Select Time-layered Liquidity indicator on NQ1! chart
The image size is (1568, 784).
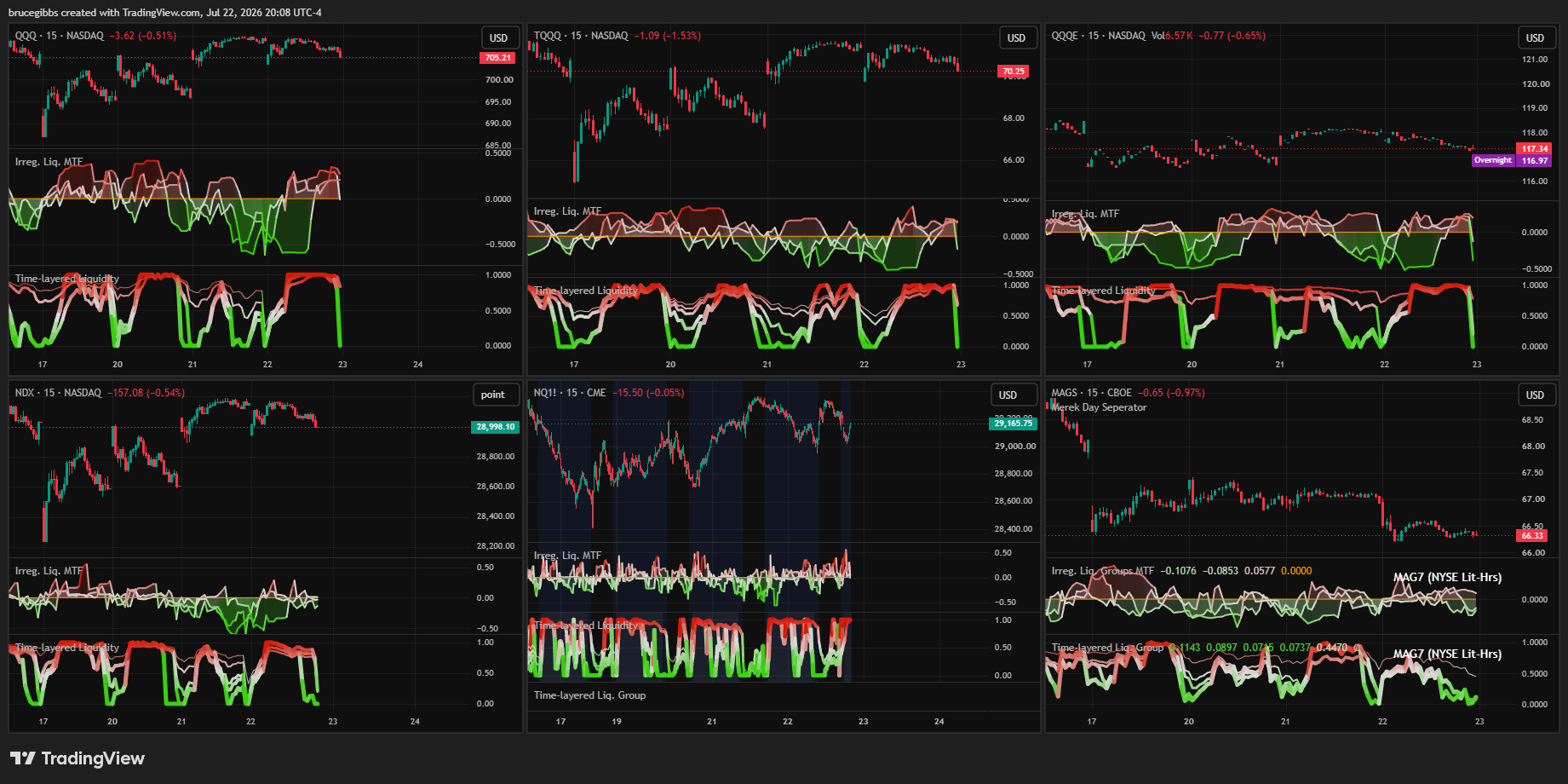coord(586,625)
